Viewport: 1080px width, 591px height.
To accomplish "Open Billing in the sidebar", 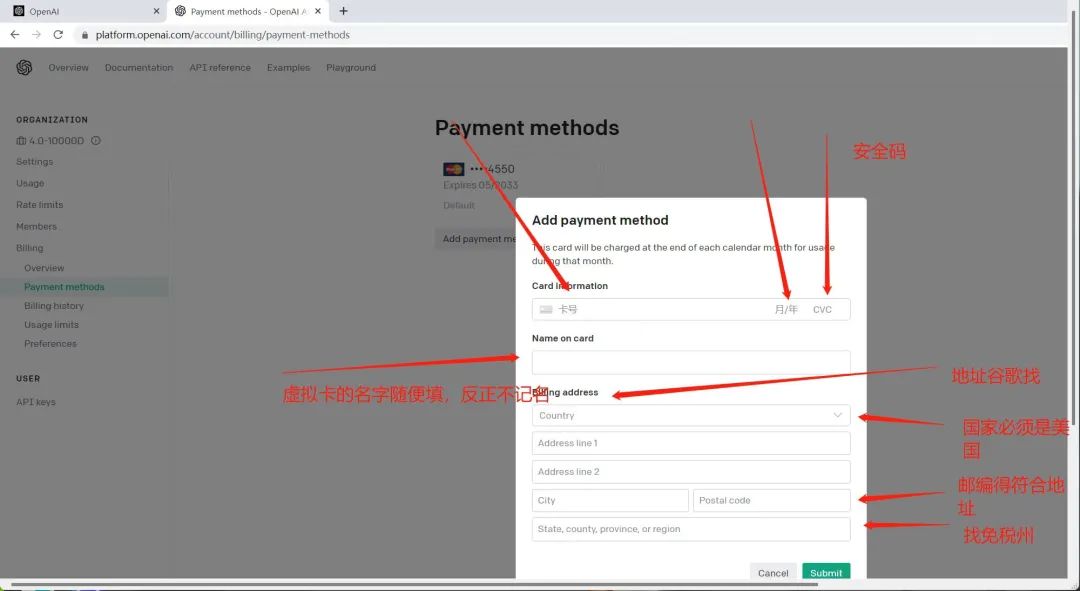I will pyautogui.click(x=30, y=248).
